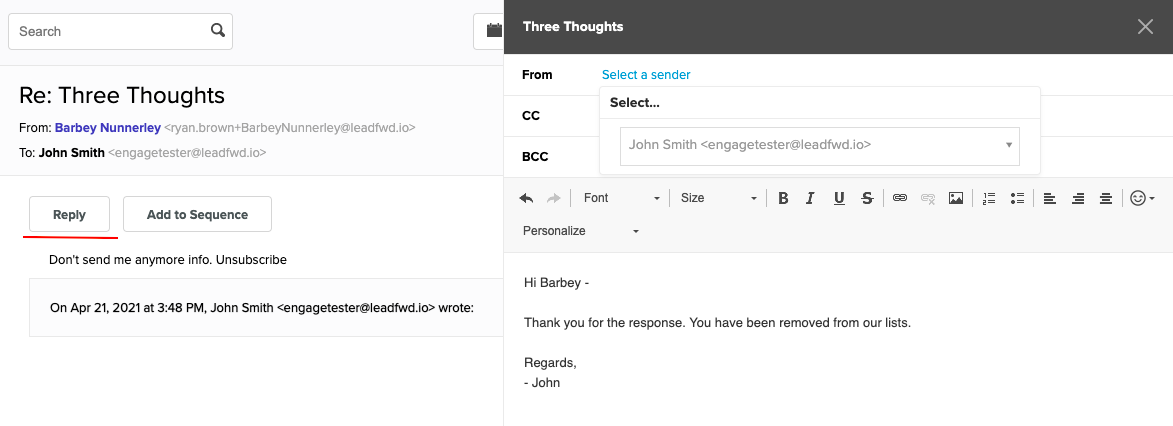
Task: Toggle underline formatting
Action: point(839,198)
